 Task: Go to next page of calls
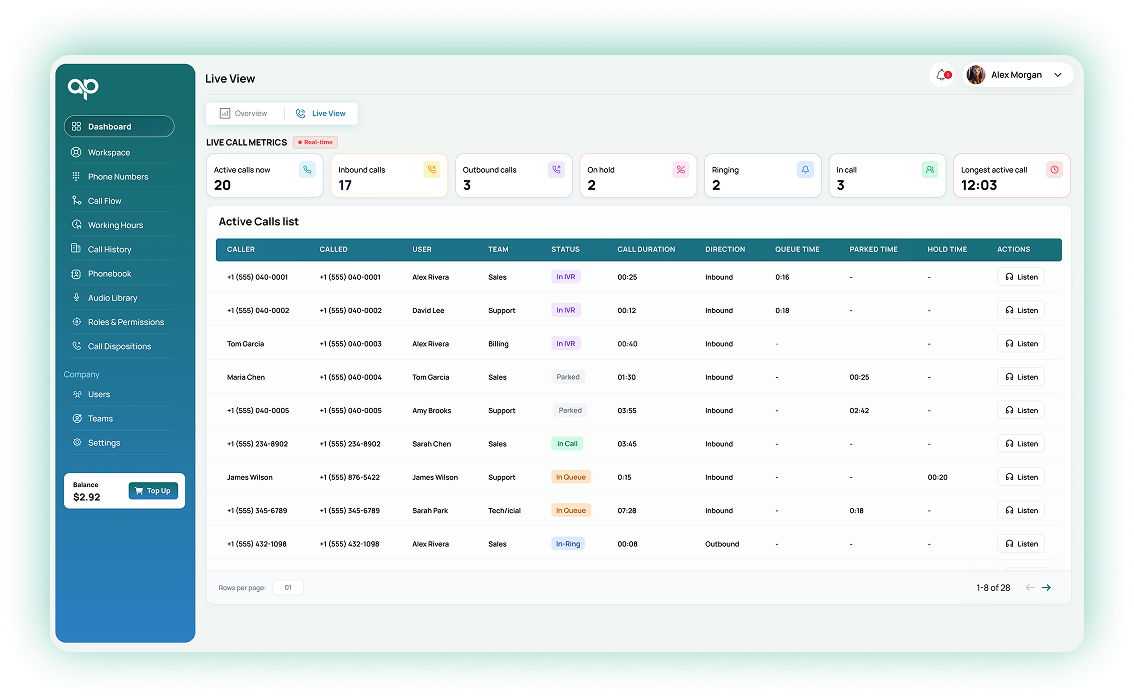click(x=1046, y=588)
